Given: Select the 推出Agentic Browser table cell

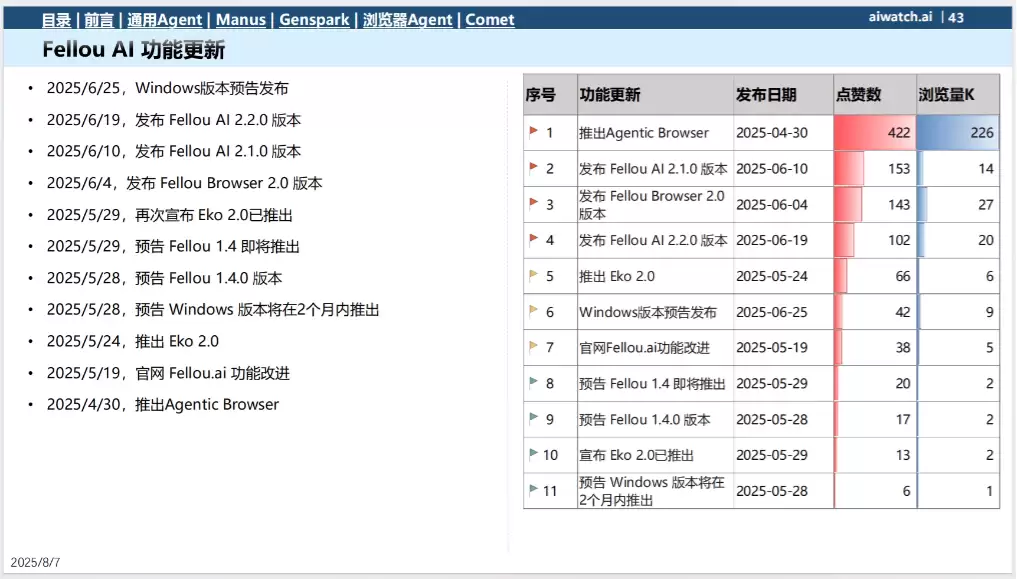Looking at the screenshot, I should pos(655,133).
